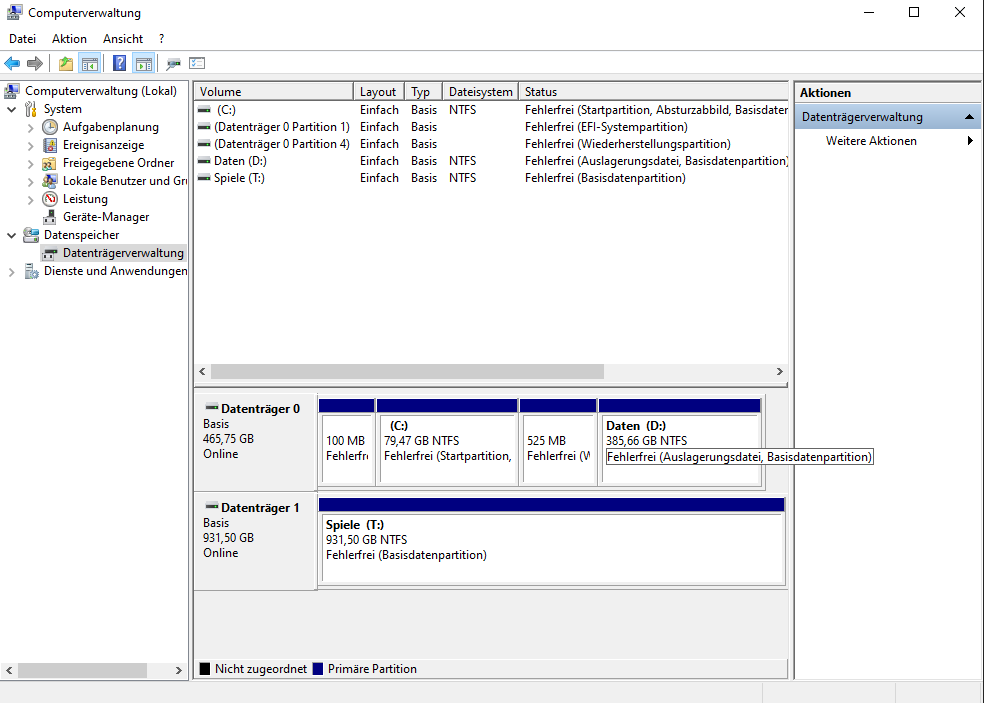This screenshot has width=984, height=703.
Task: Click the drive icon beside Spiele (T:) row
Action: pyautogui.click(x=204, y=178)
